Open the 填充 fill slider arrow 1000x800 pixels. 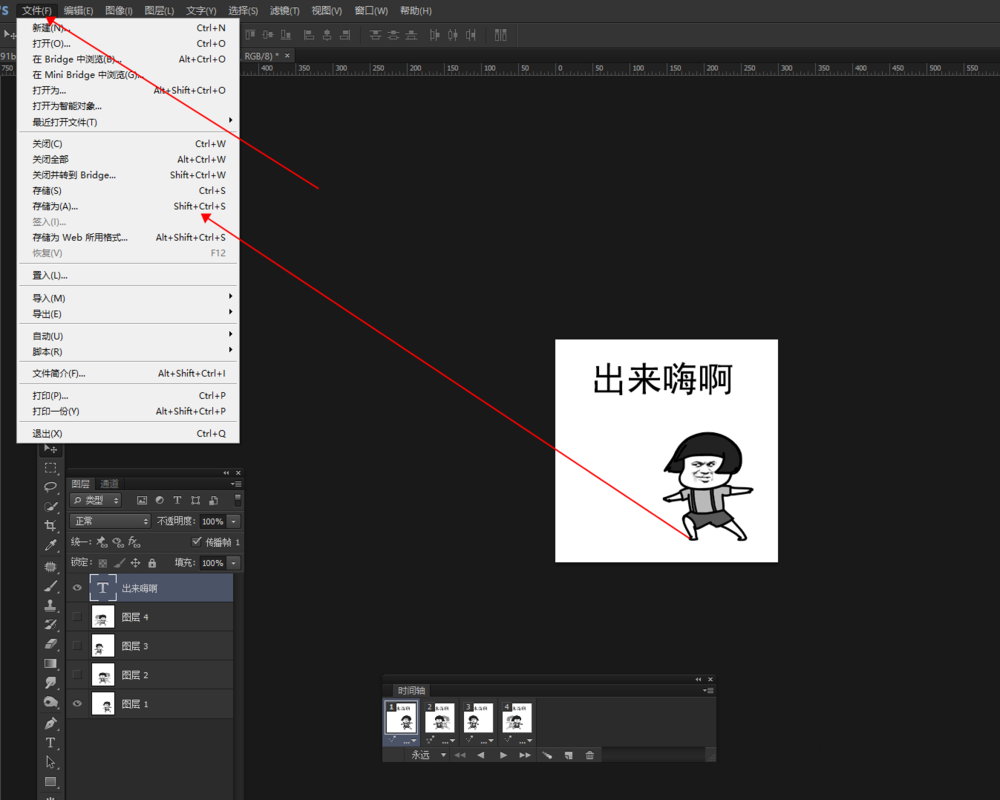tap(234, 563)
